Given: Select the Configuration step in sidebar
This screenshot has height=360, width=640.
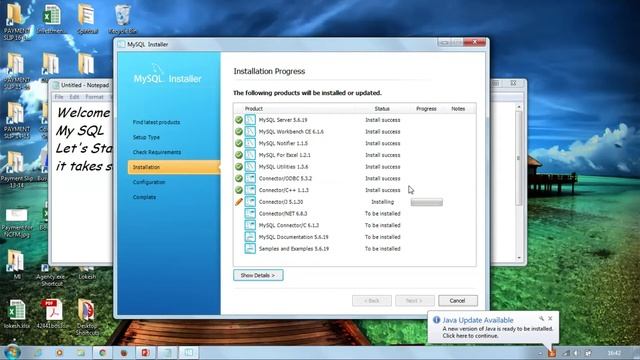Looking at the screenshot, I should (x=149, y=182).
